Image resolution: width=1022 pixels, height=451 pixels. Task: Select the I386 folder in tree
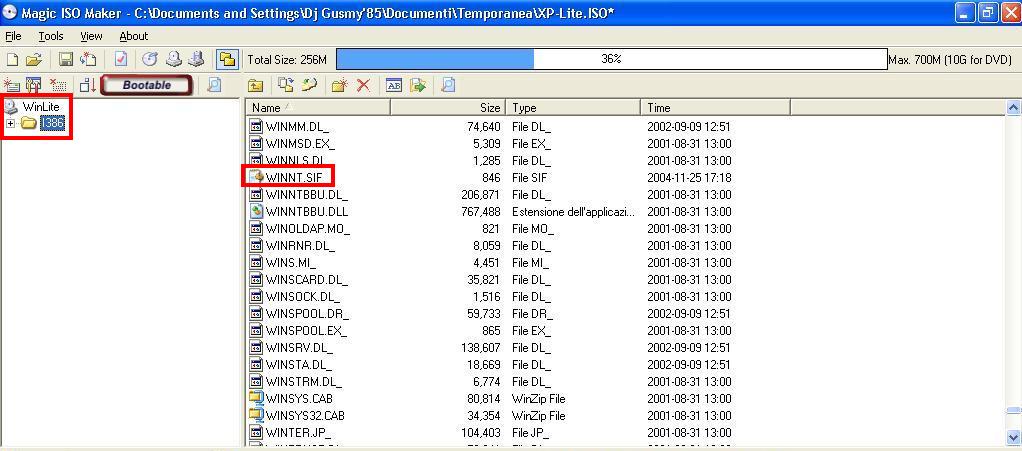52,123
